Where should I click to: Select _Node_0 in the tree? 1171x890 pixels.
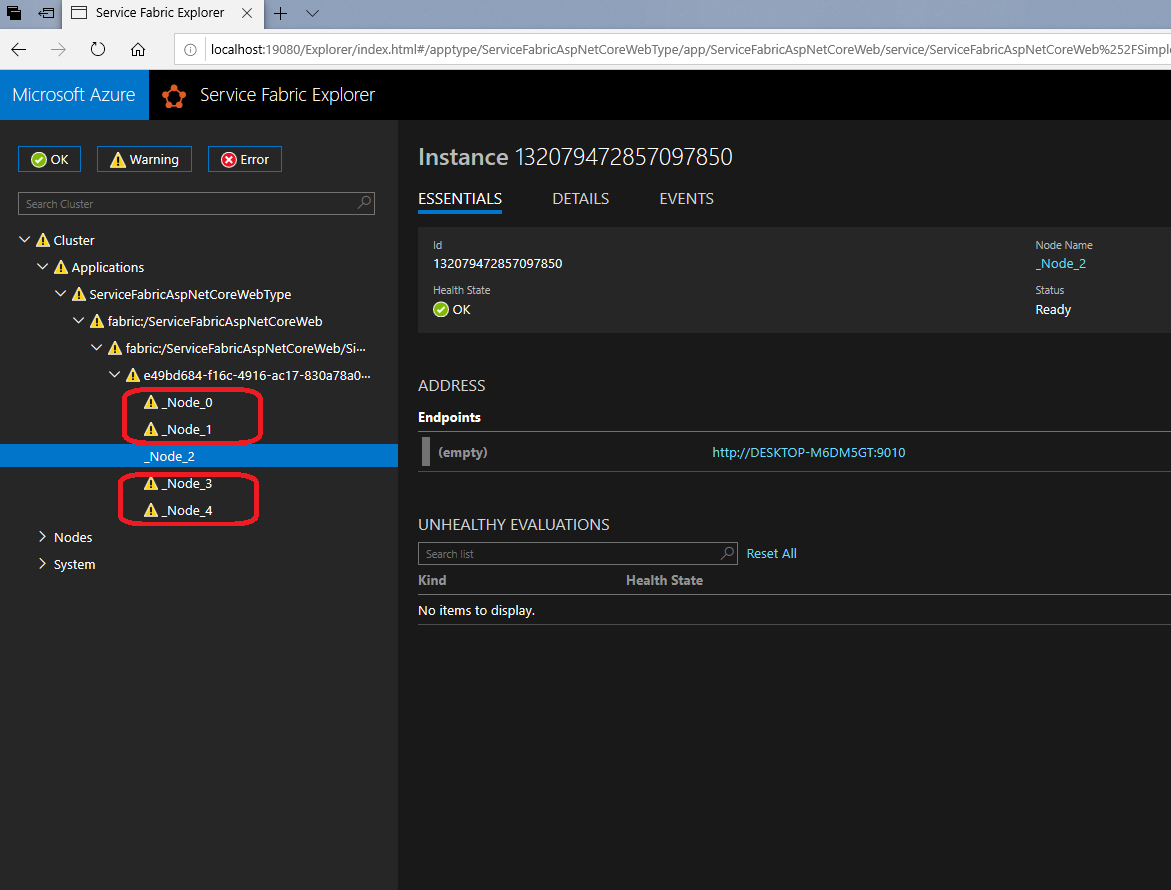click(x=187, y=402)
